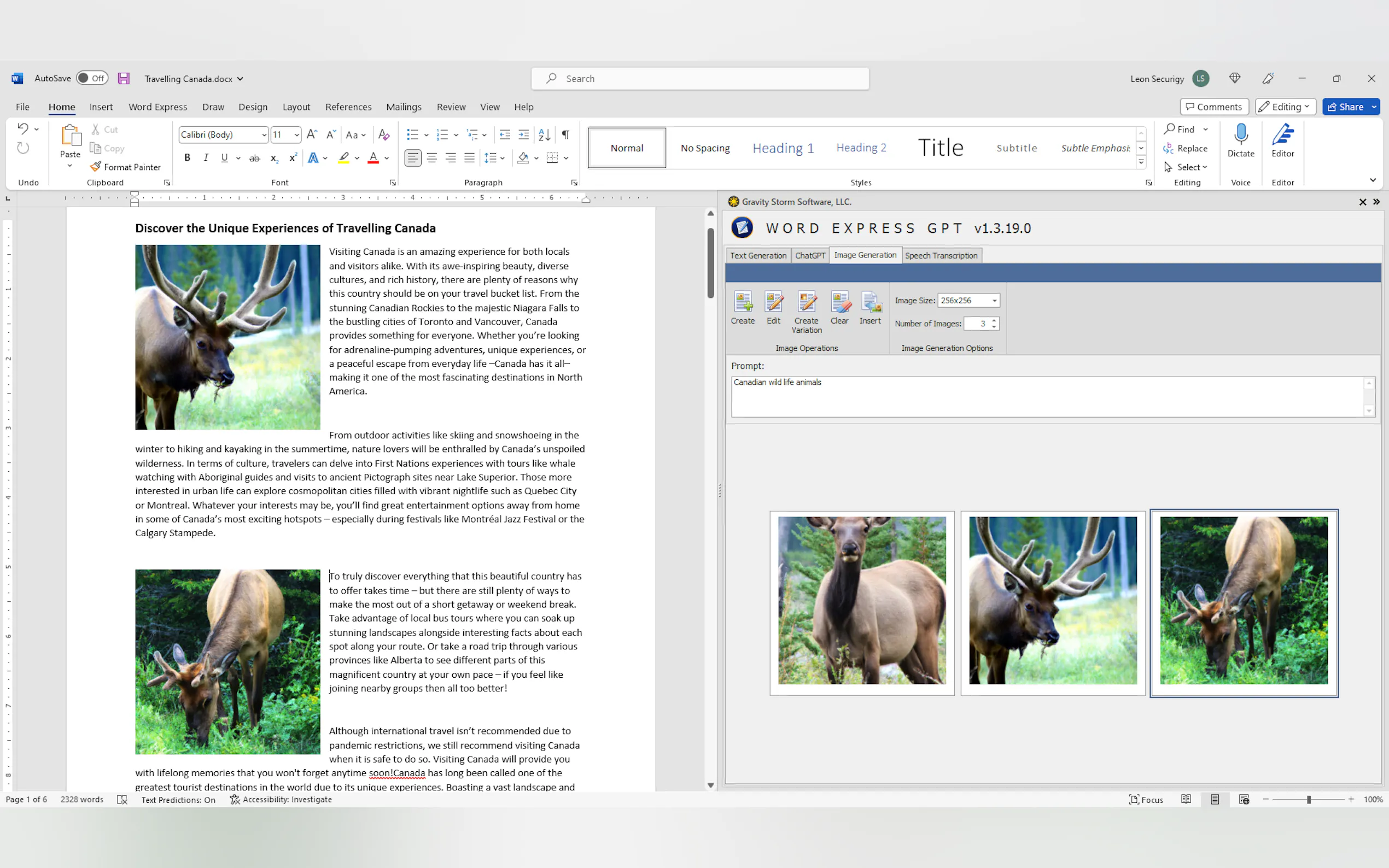This screenshot has width=1389, height=868.
Task: Toggle italic formatting
Action: click(x=206, y=158)
